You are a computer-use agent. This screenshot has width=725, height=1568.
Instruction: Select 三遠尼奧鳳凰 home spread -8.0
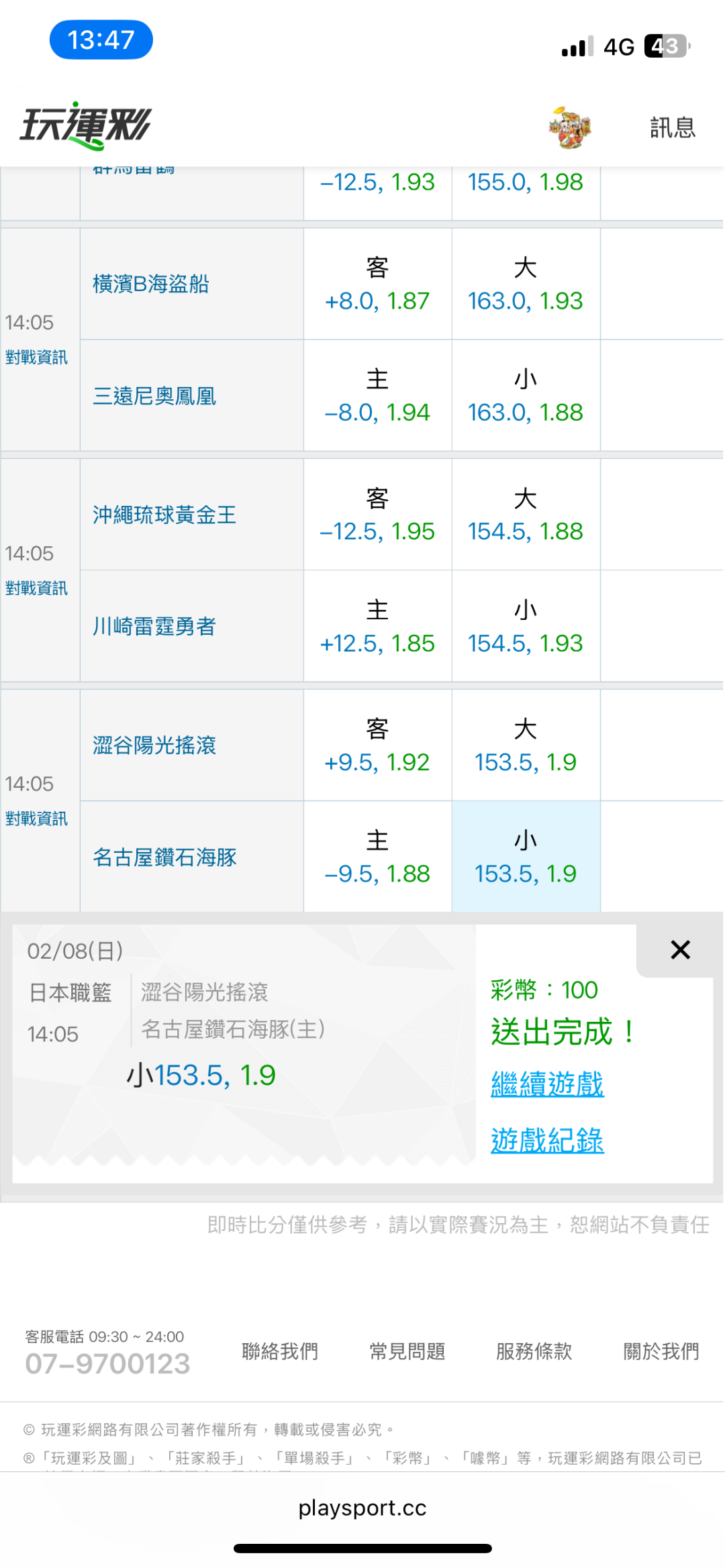(x=377, y=396)
